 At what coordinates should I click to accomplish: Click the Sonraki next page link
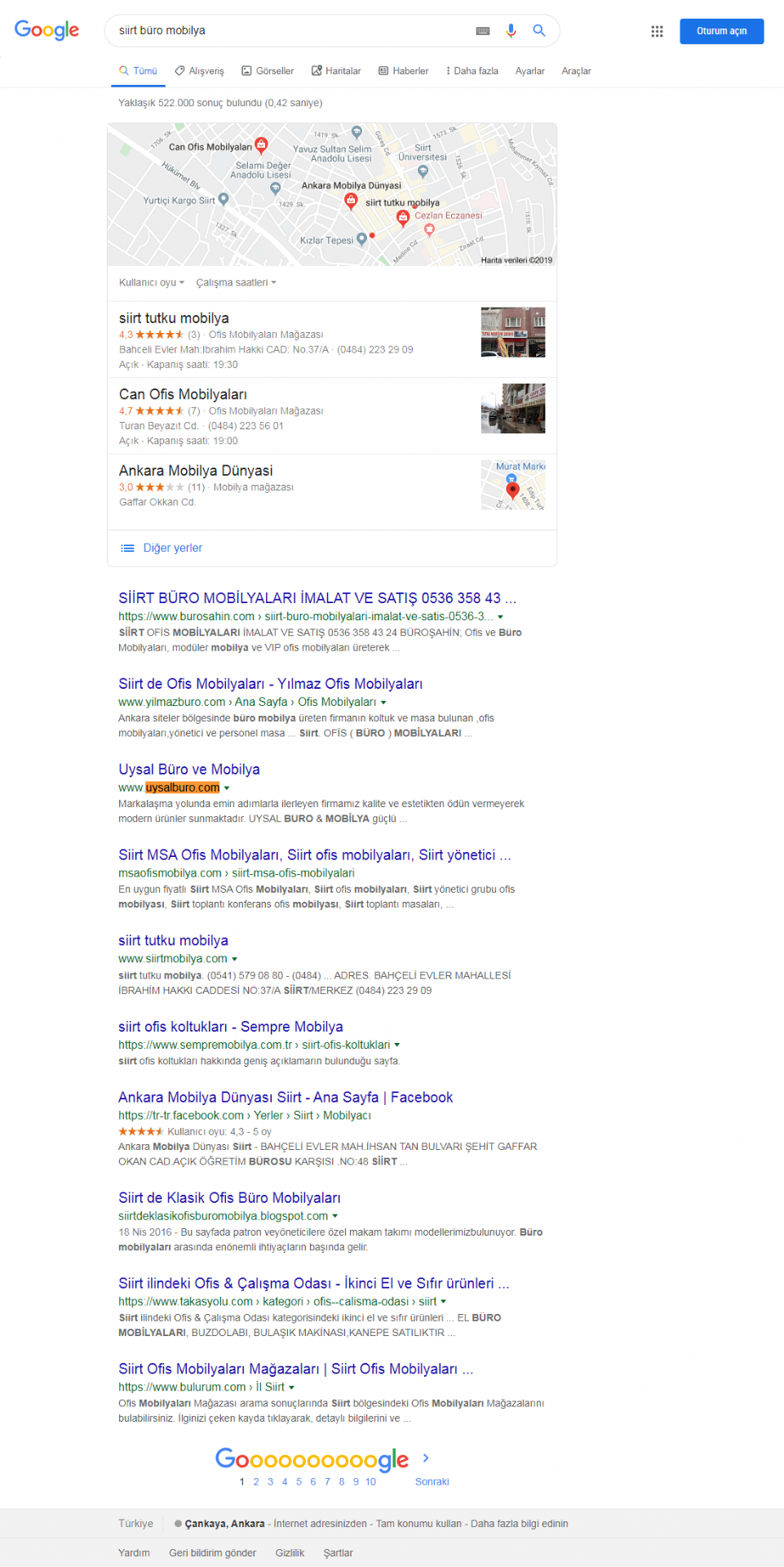coord(432,1482)
